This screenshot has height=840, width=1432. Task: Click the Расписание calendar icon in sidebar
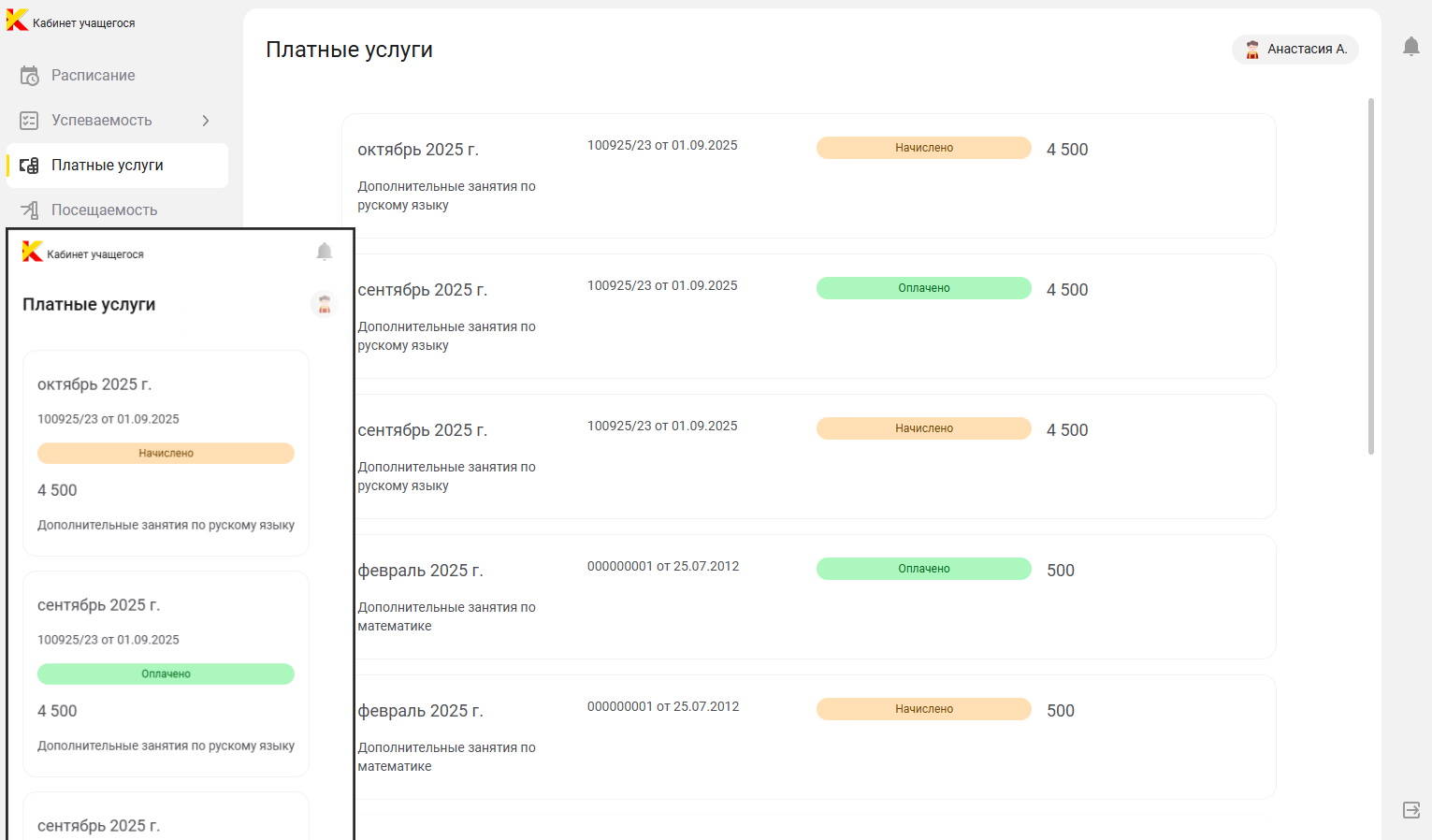(29, 76)
